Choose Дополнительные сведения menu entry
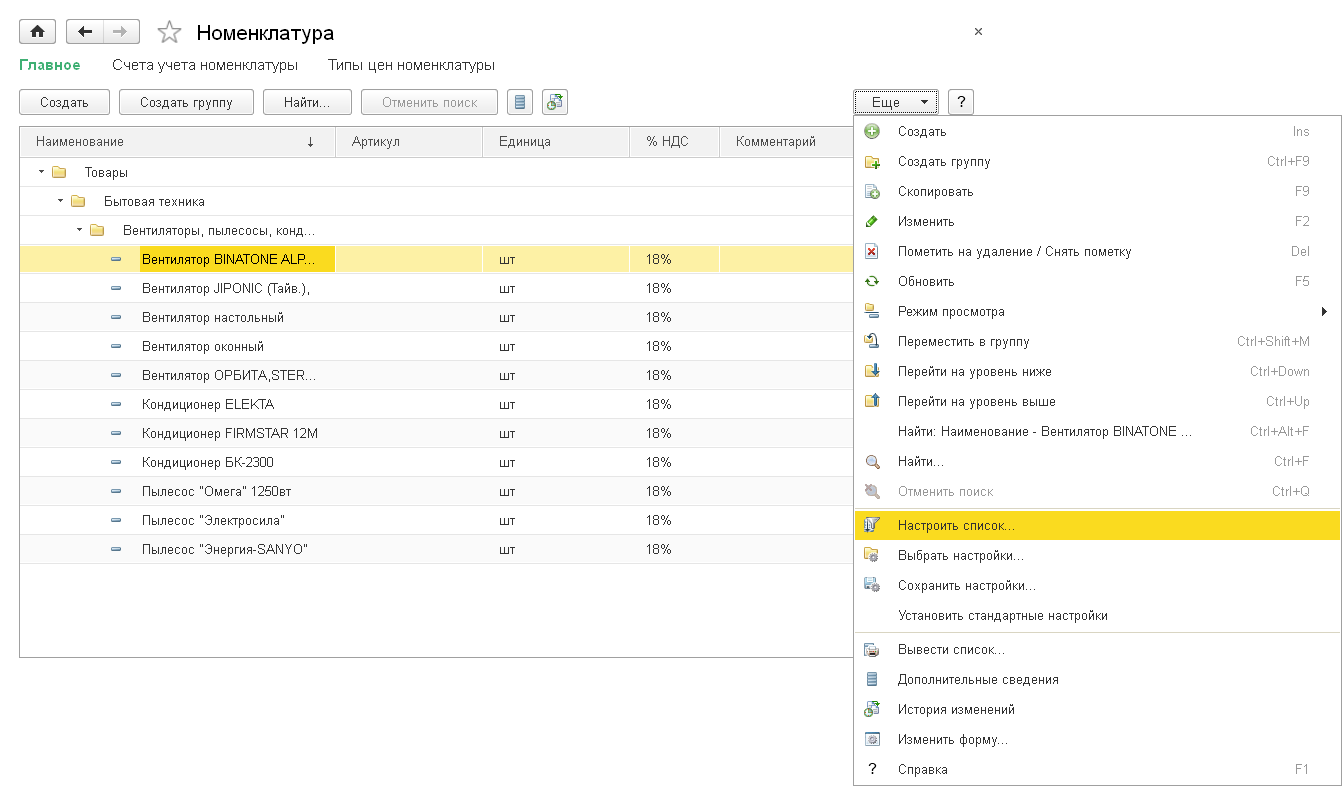The image size is (1342, 786). click(x=1097, y=680)
